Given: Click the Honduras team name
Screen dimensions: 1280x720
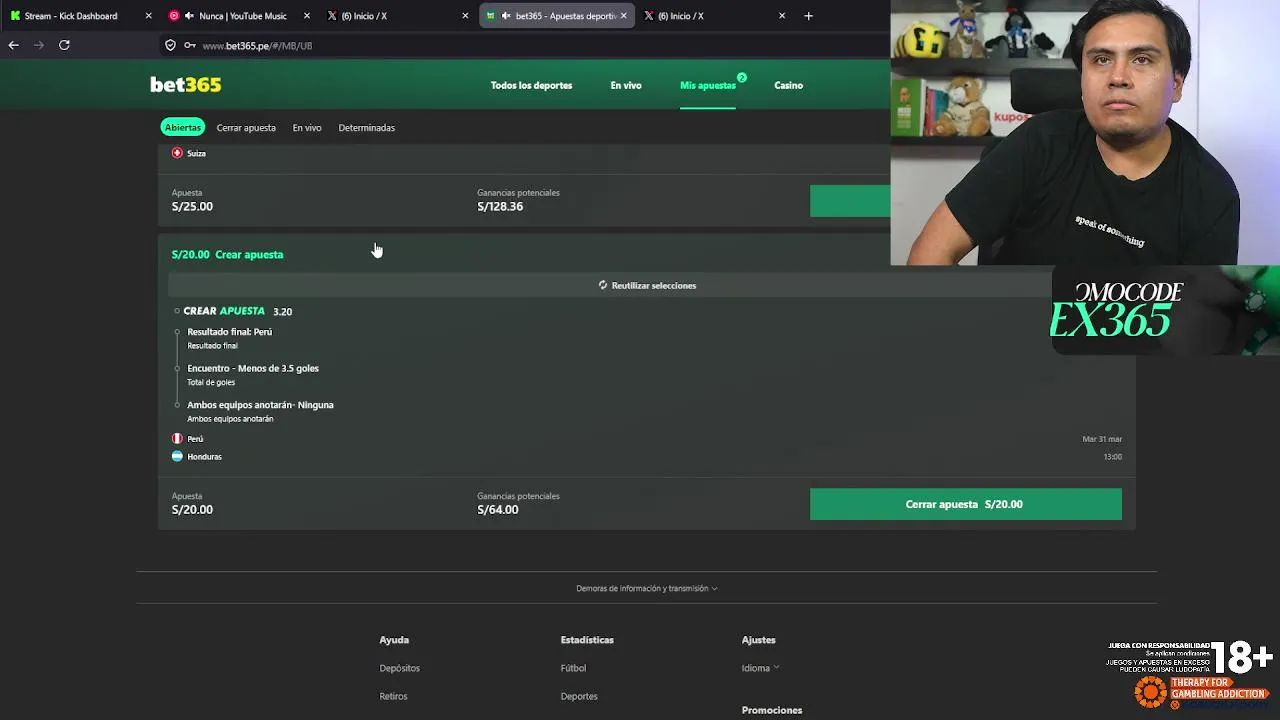Looking at the screenshot, I should click(x=204, y=457).
